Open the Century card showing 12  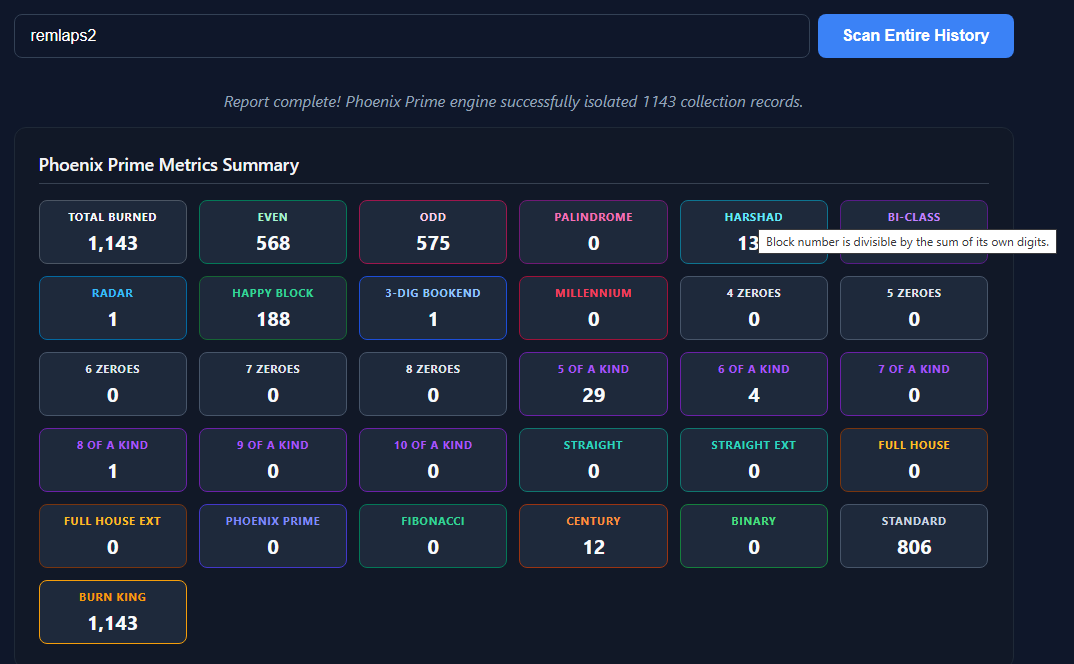593,536
